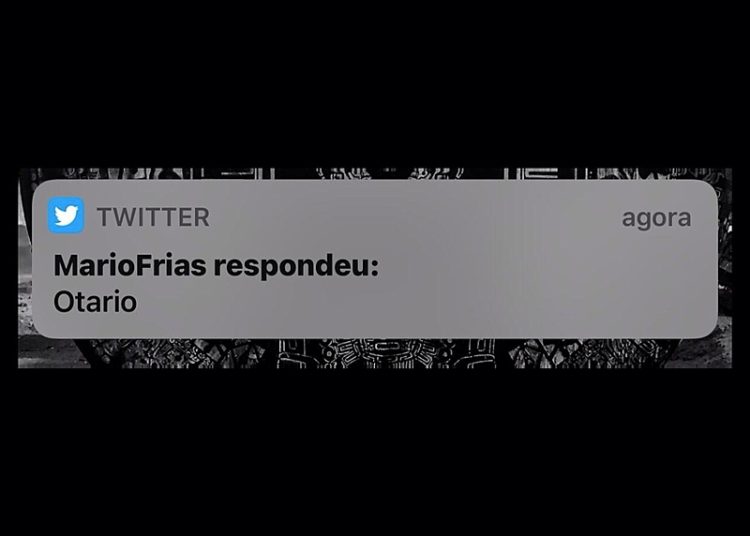
Task: Click wallpaper at left edge of the banner
Action: point(25,268)
